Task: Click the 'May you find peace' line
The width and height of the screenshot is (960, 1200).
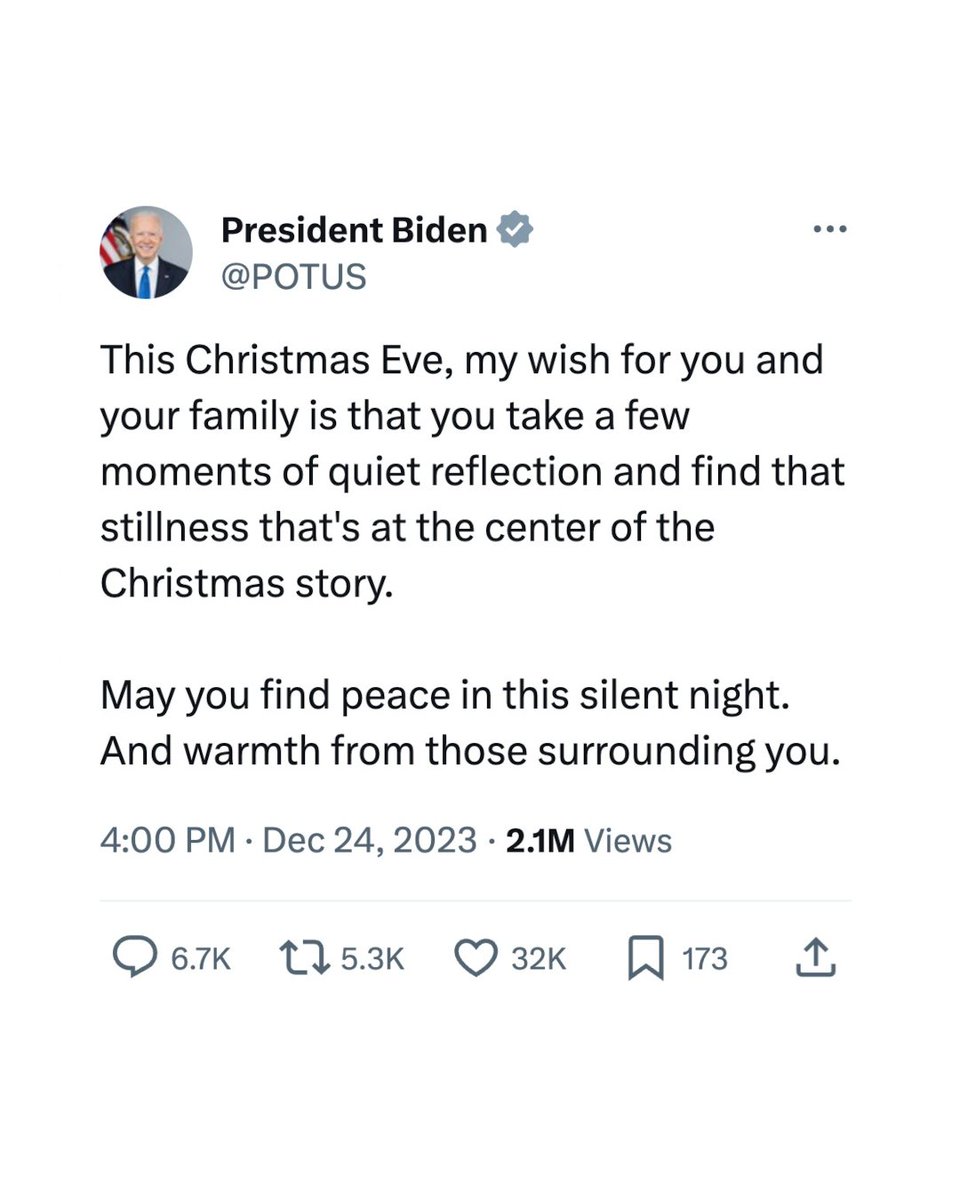Action: tap(446, 697)
